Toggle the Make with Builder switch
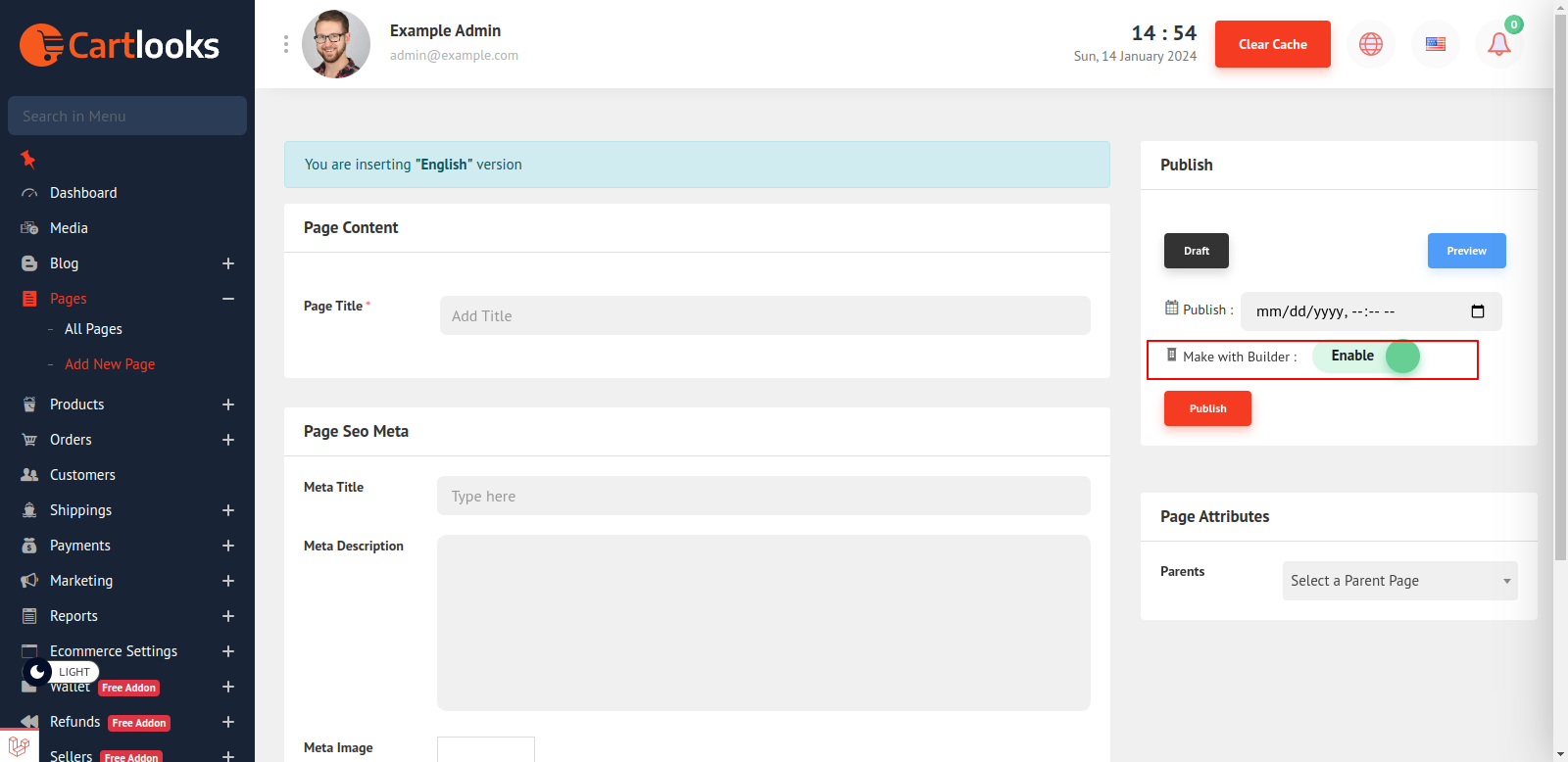 tap(1367, 357)
